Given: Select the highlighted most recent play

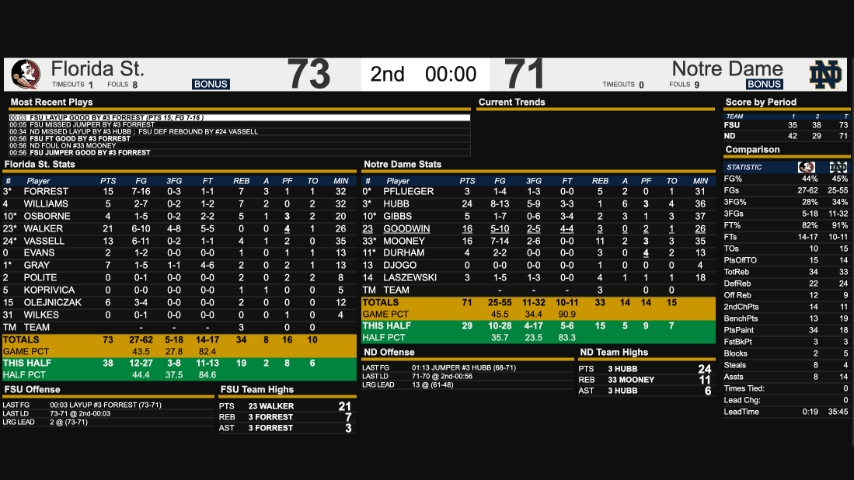Looking at the screenshot, I should pyautogui.click(x=238, y=117).
